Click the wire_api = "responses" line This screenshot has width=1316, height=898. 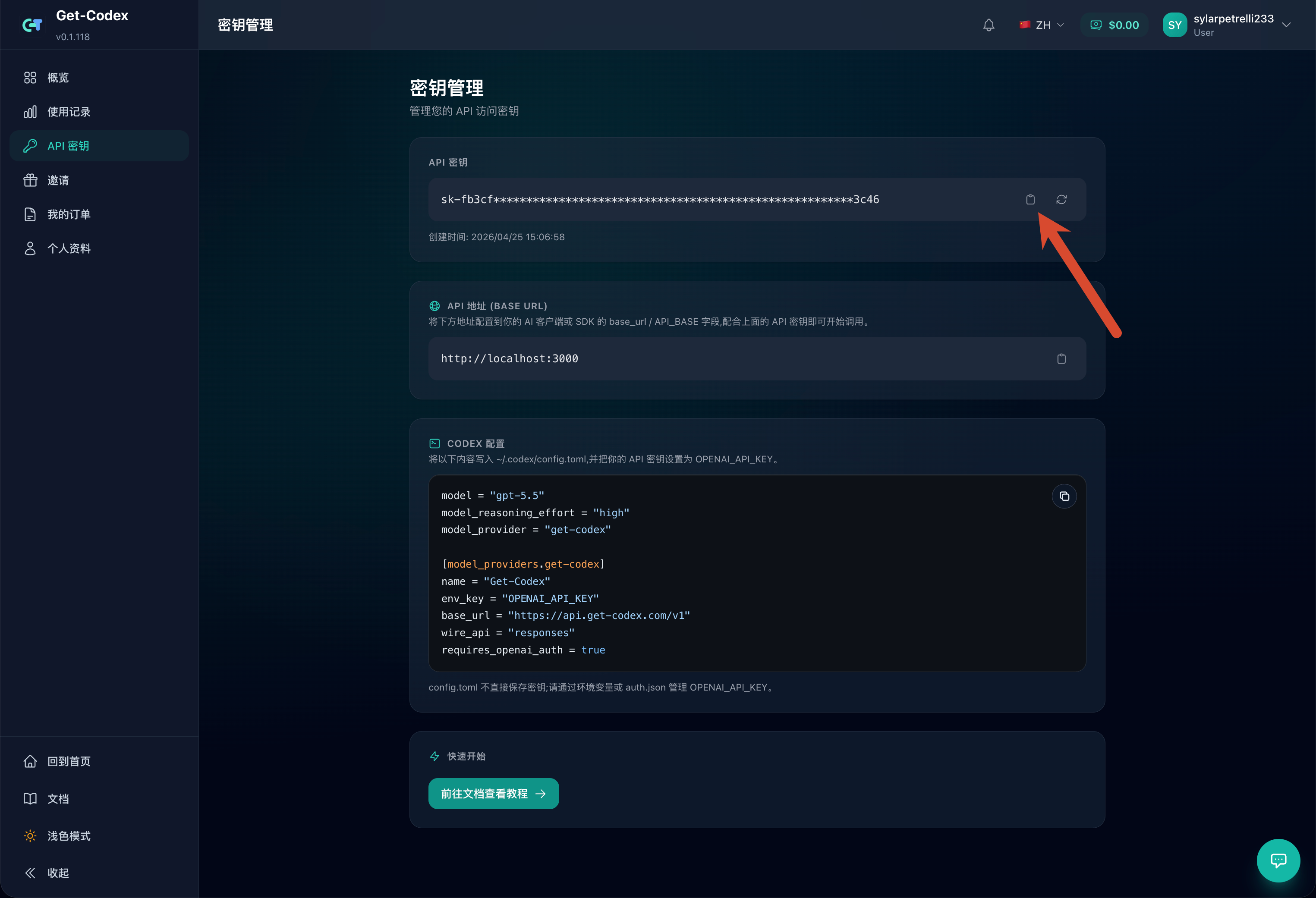[x=507, y=632]
